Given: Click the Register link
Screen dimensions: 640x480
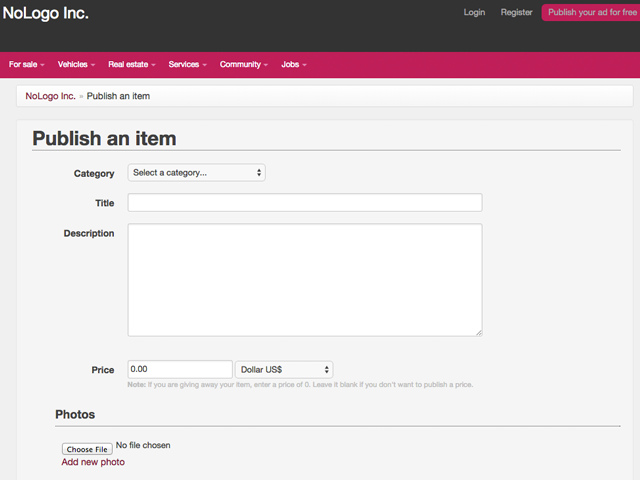Looking at the screenshot, I should [x=516, y=12].
